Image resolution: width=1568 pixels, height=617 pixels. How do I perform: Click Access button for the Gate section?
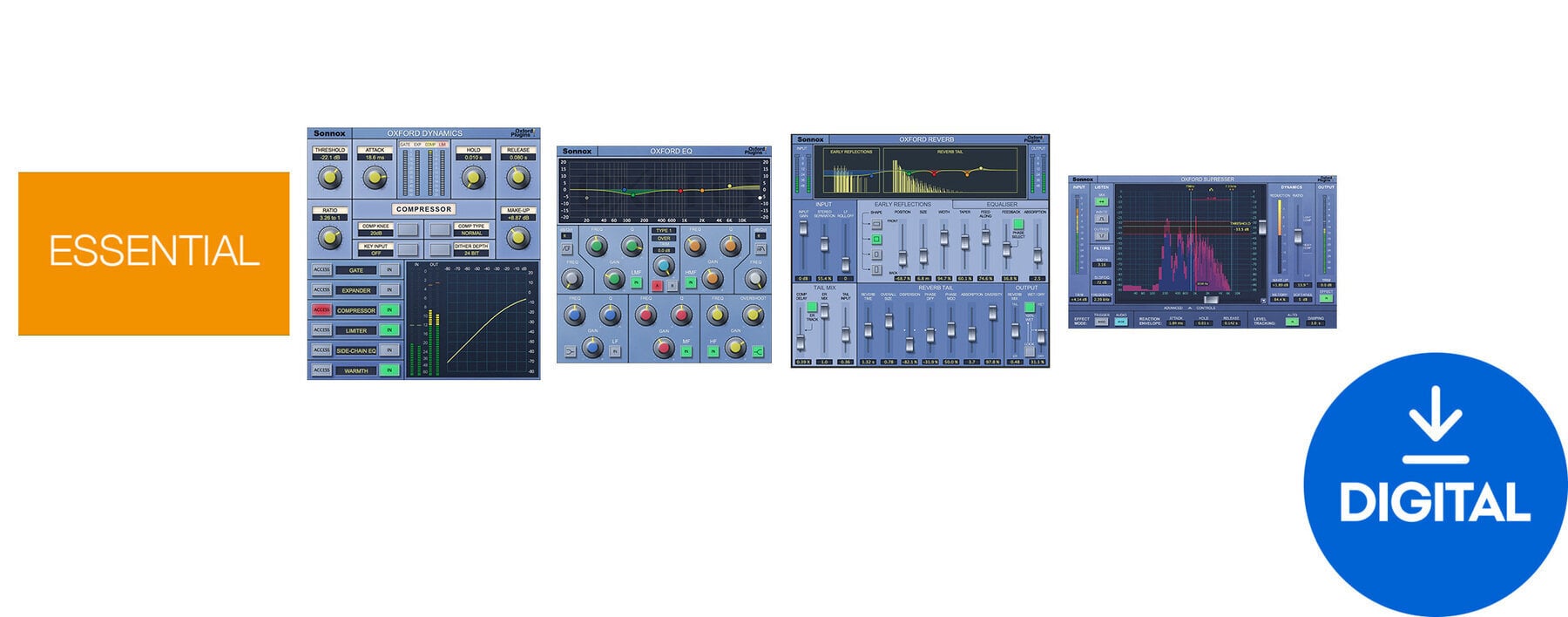(x=321, y=269)
